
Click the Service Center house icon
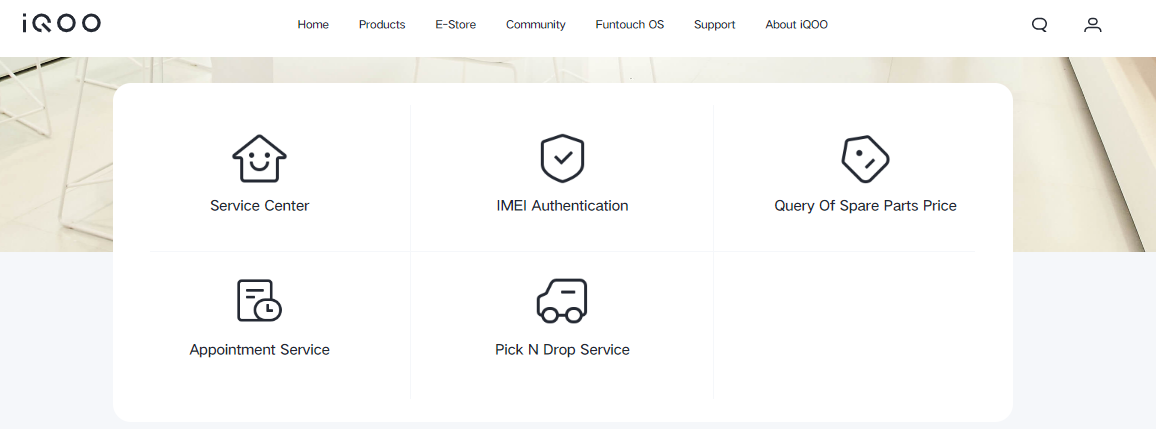point(259,158)
